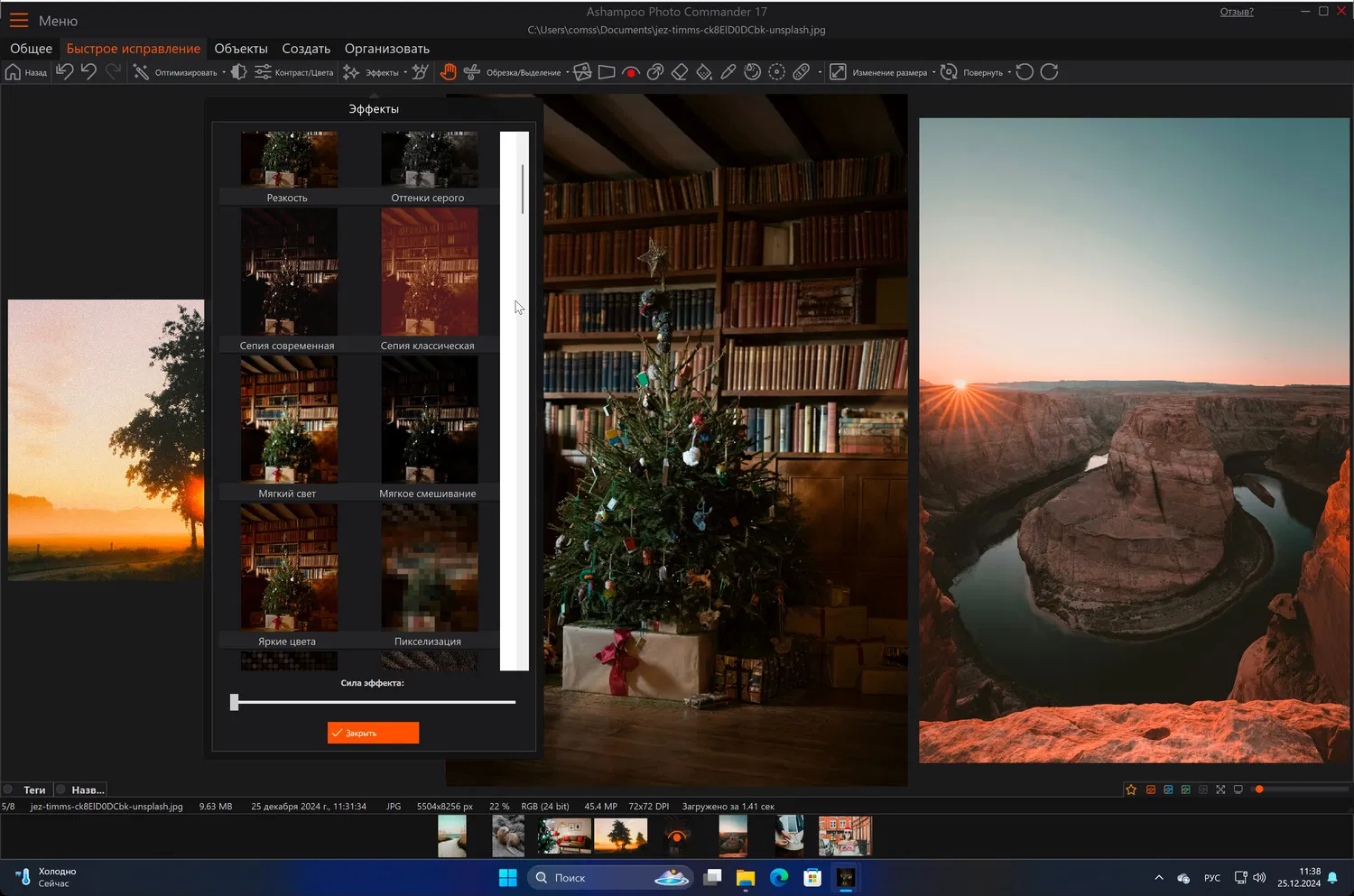The image size is (1354, 896).
Task: Rotate image clockwise with right rotate icon
Action: (x=1049, y=72)
